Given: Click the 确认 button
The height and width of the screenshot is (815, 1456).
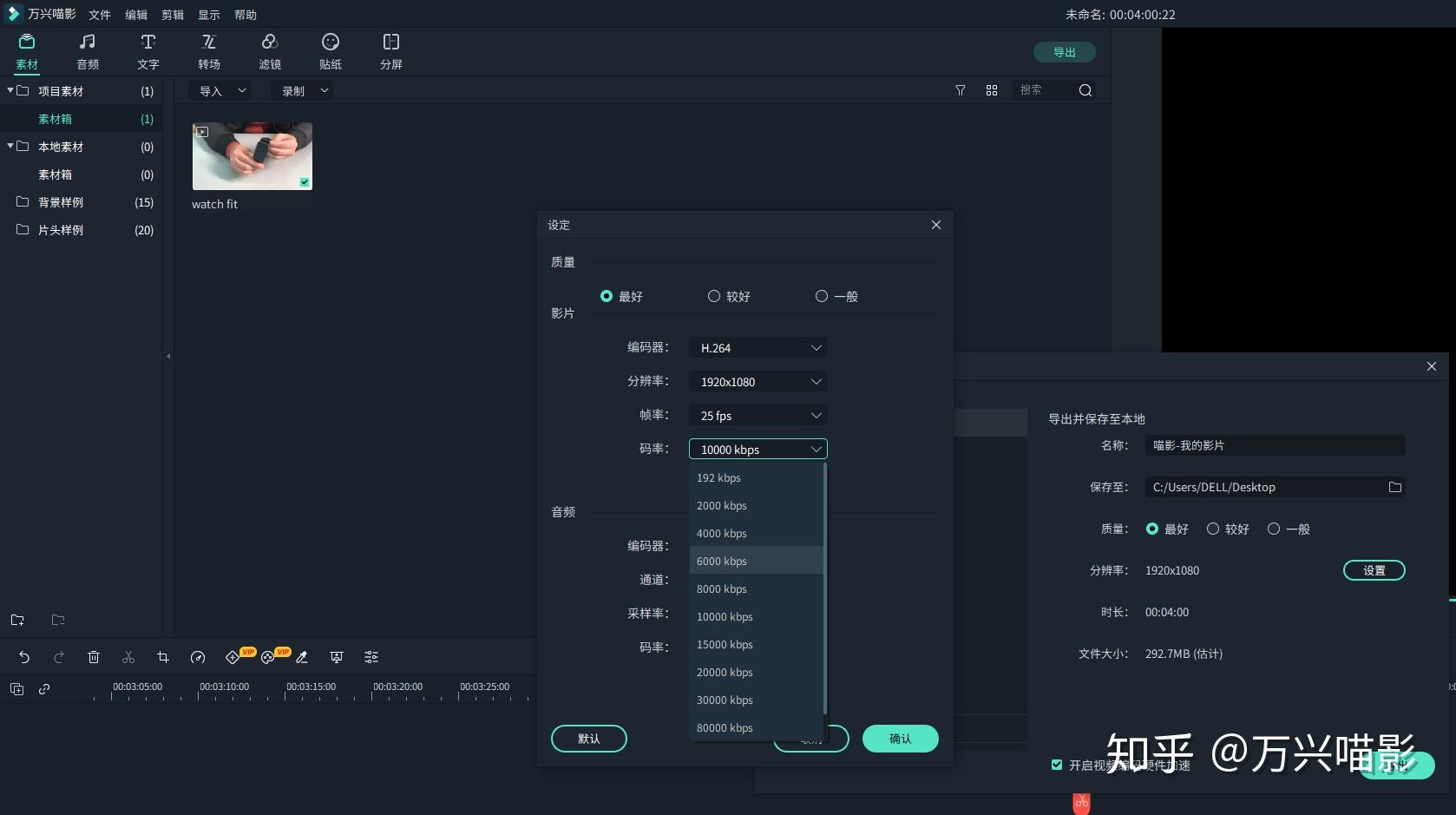Looking at the screenshot, I should pos(901,739).
